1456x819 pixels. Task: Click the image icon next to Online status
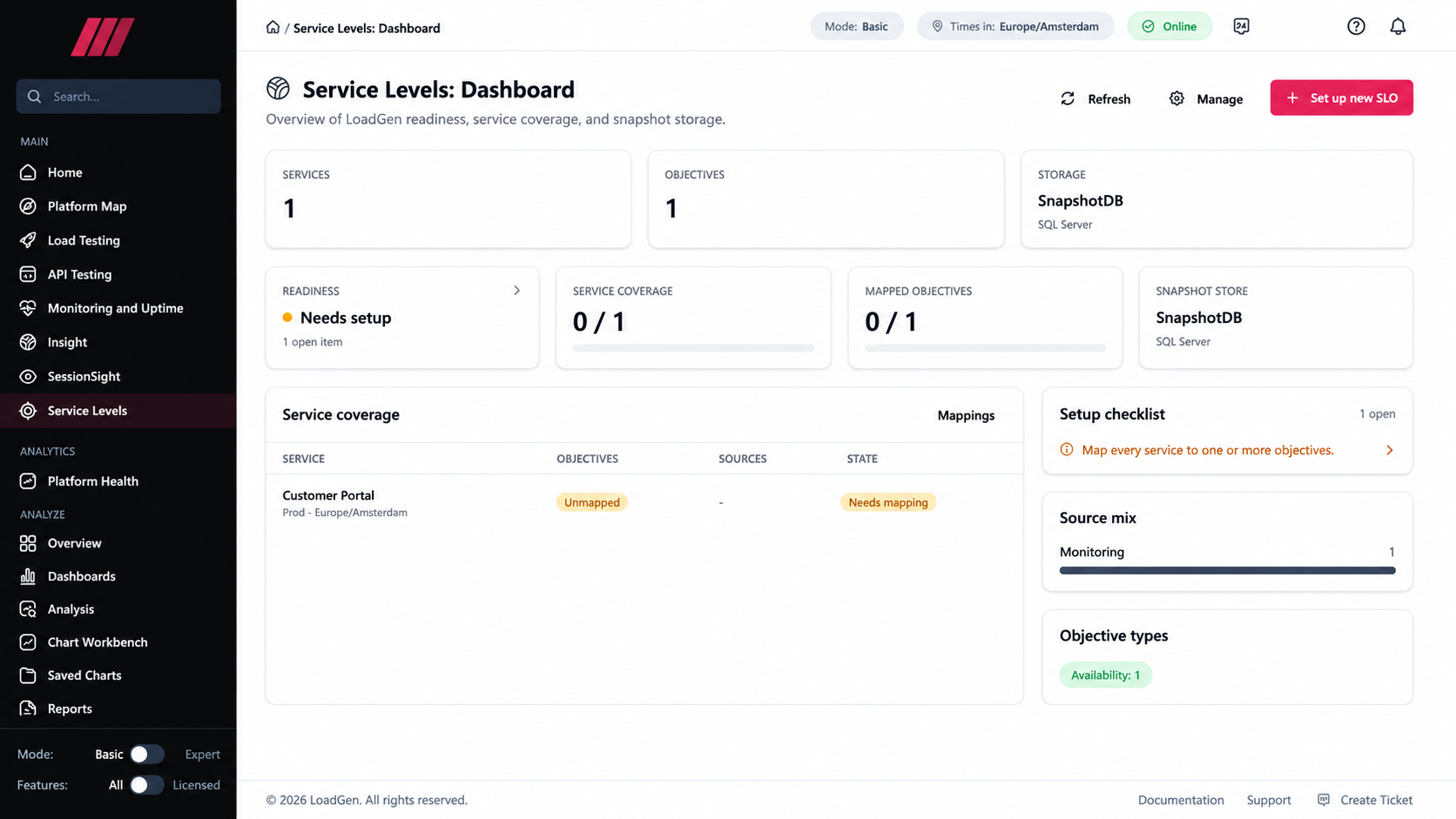pyautogui.click(x=1241, y=26)
